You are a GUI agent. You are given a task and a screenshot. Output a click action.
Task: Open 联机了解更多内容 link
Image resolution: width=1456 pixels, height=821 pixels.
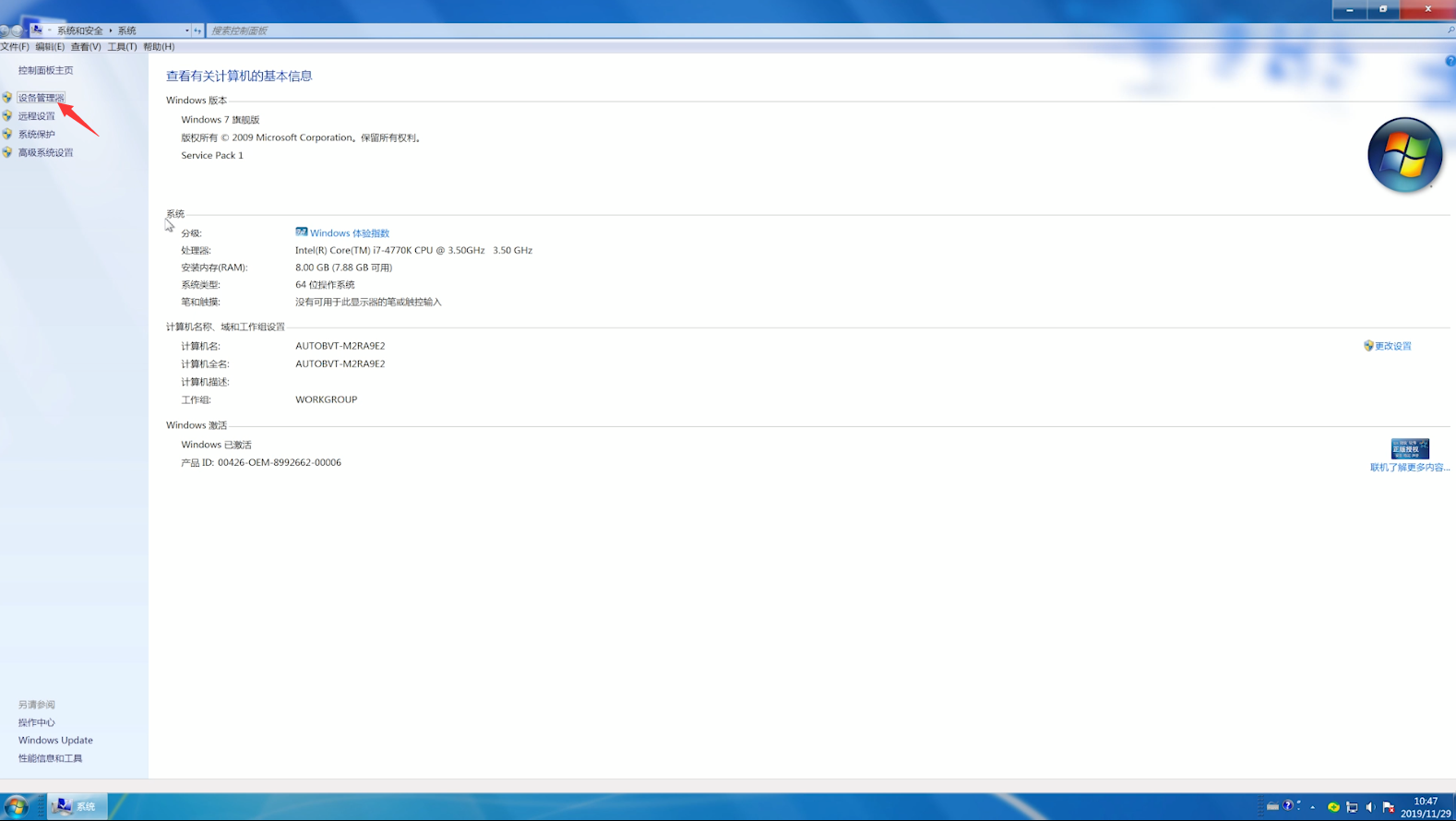[x=1410, y=468]
